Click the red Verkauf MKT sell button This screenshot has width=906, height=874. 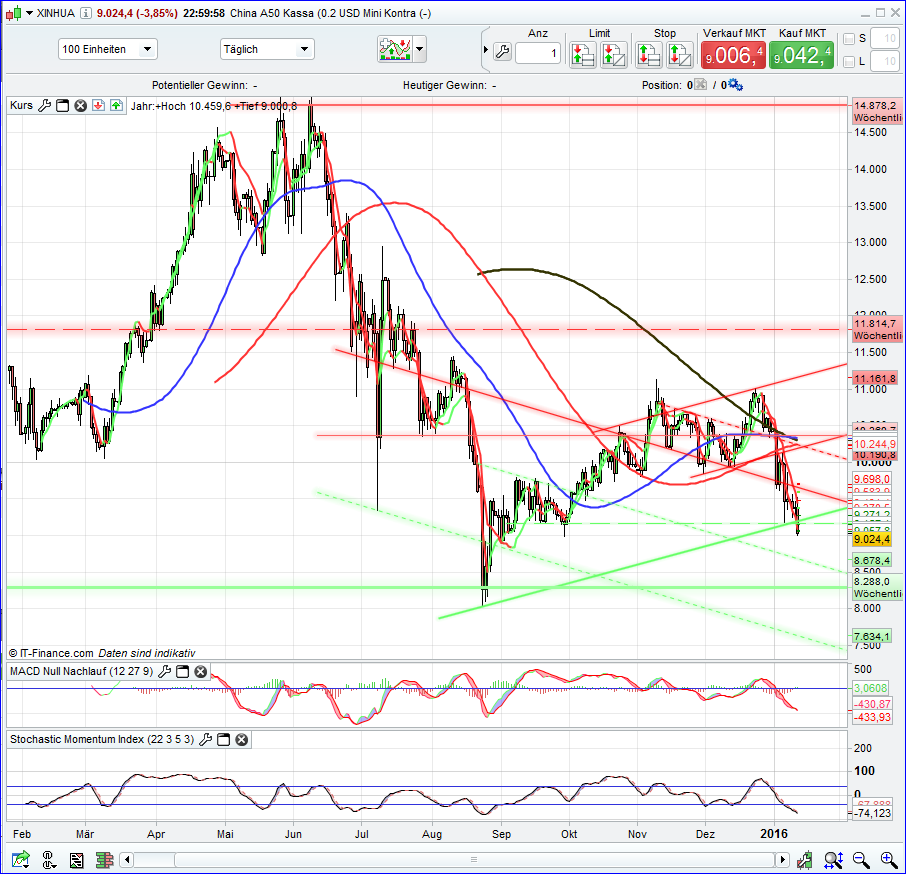pyautogui.click(x=733, y=54)
